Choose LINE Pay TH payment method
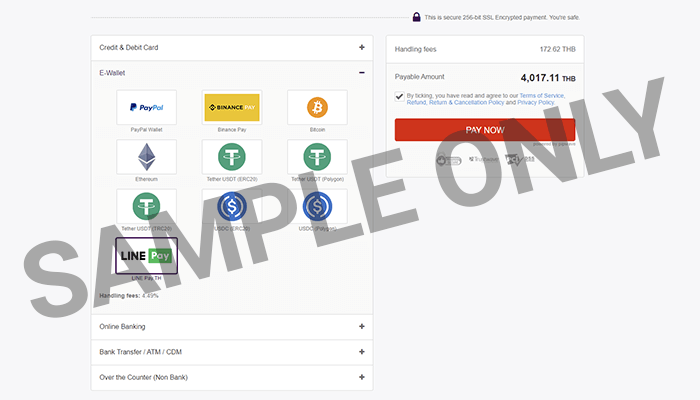Screen dimensions: 700x400 (146, 256)
